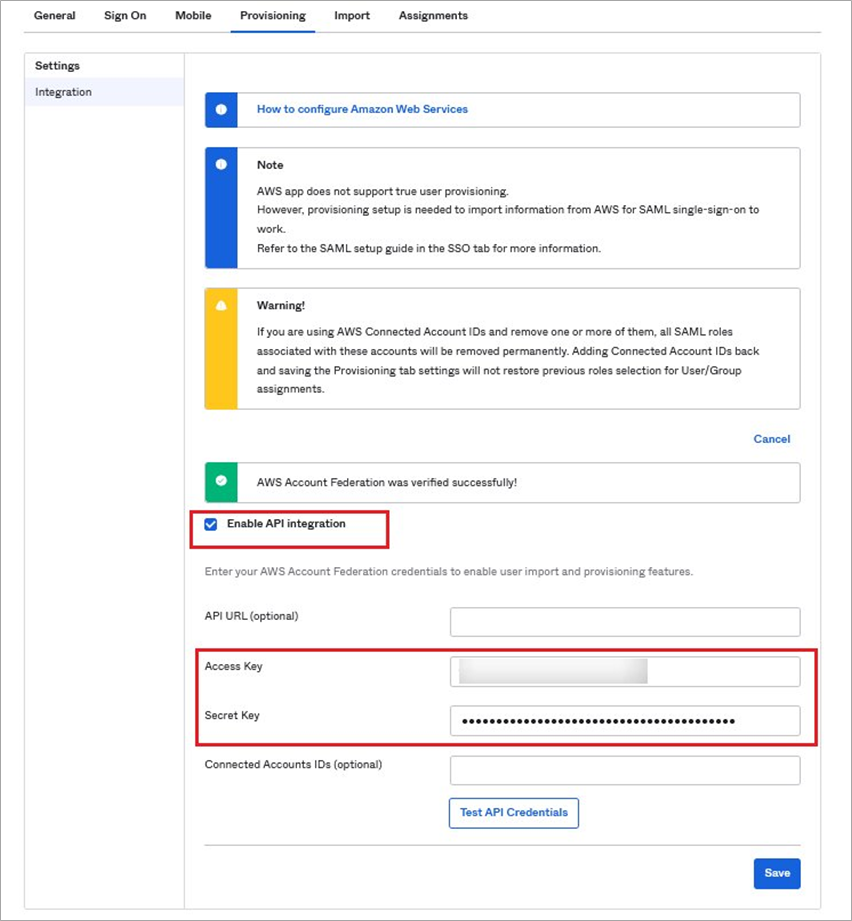Click Test API Credentials button

(514, 813)
